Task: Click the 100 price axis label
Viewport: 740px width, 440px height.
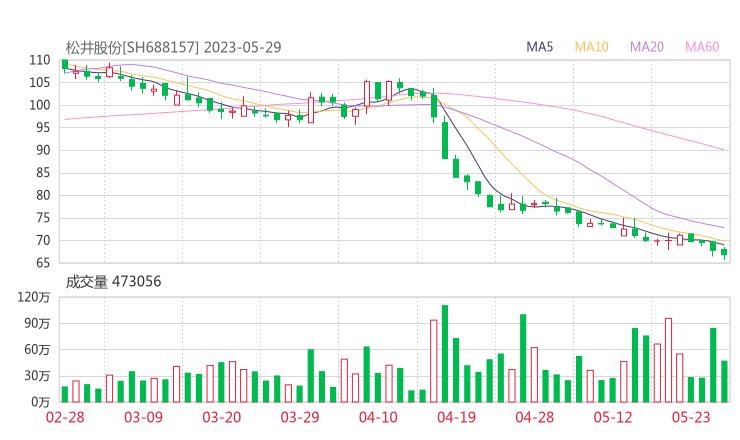Action: 40,105
